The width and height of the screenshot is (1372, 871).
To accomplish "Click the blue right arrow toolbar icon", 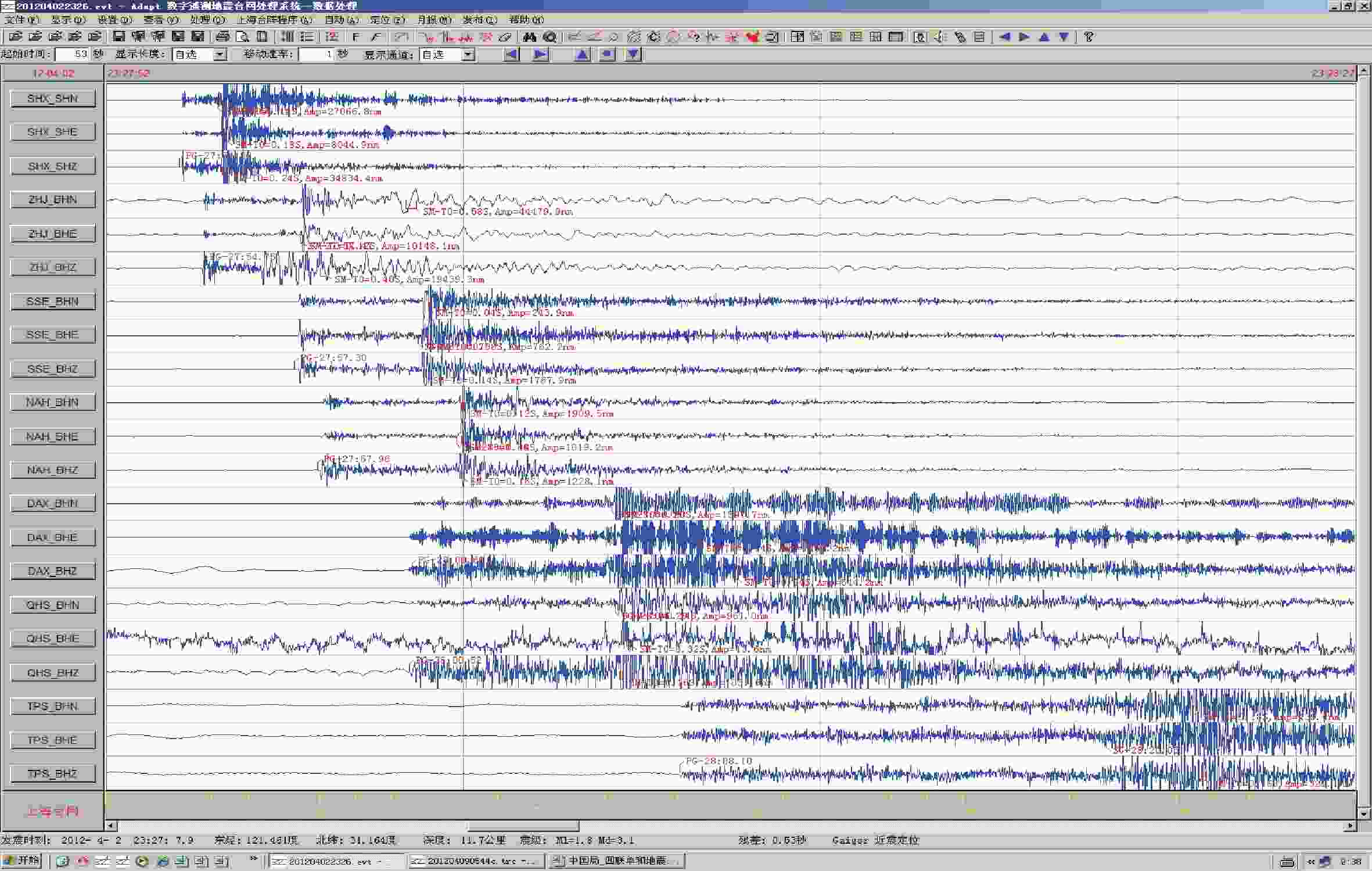I will point(1024,37).
